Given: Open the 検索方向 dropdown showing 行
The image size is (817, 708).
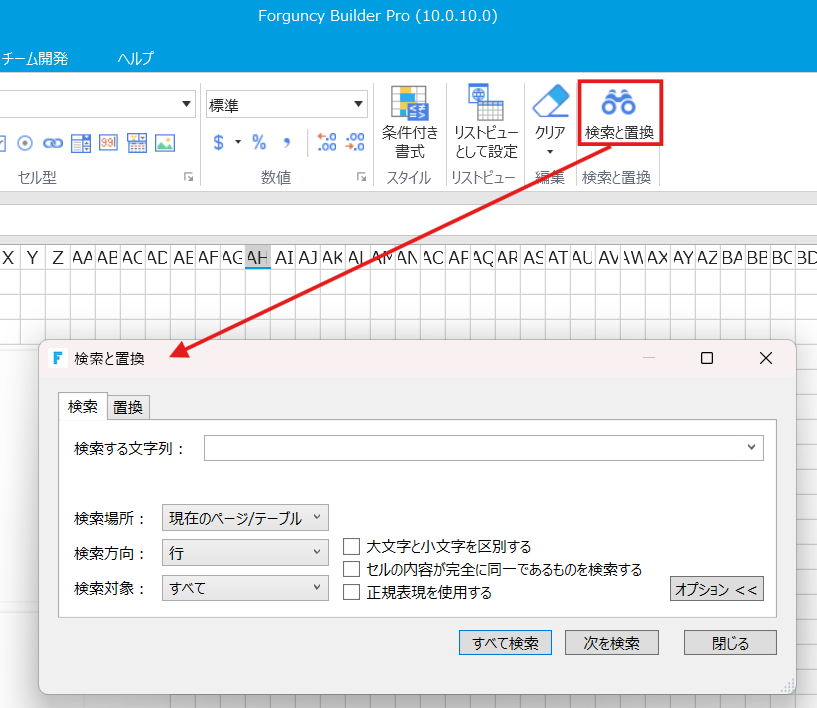Looking at the screenshot, I should click(245, 552).
